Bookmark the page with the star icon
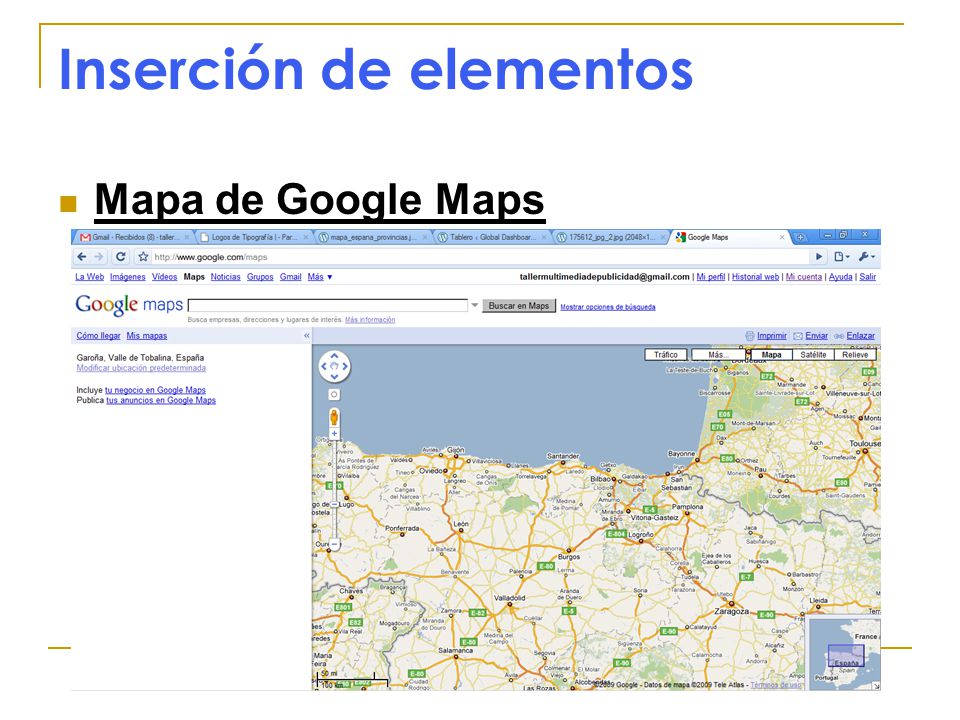 click(143, 257)
